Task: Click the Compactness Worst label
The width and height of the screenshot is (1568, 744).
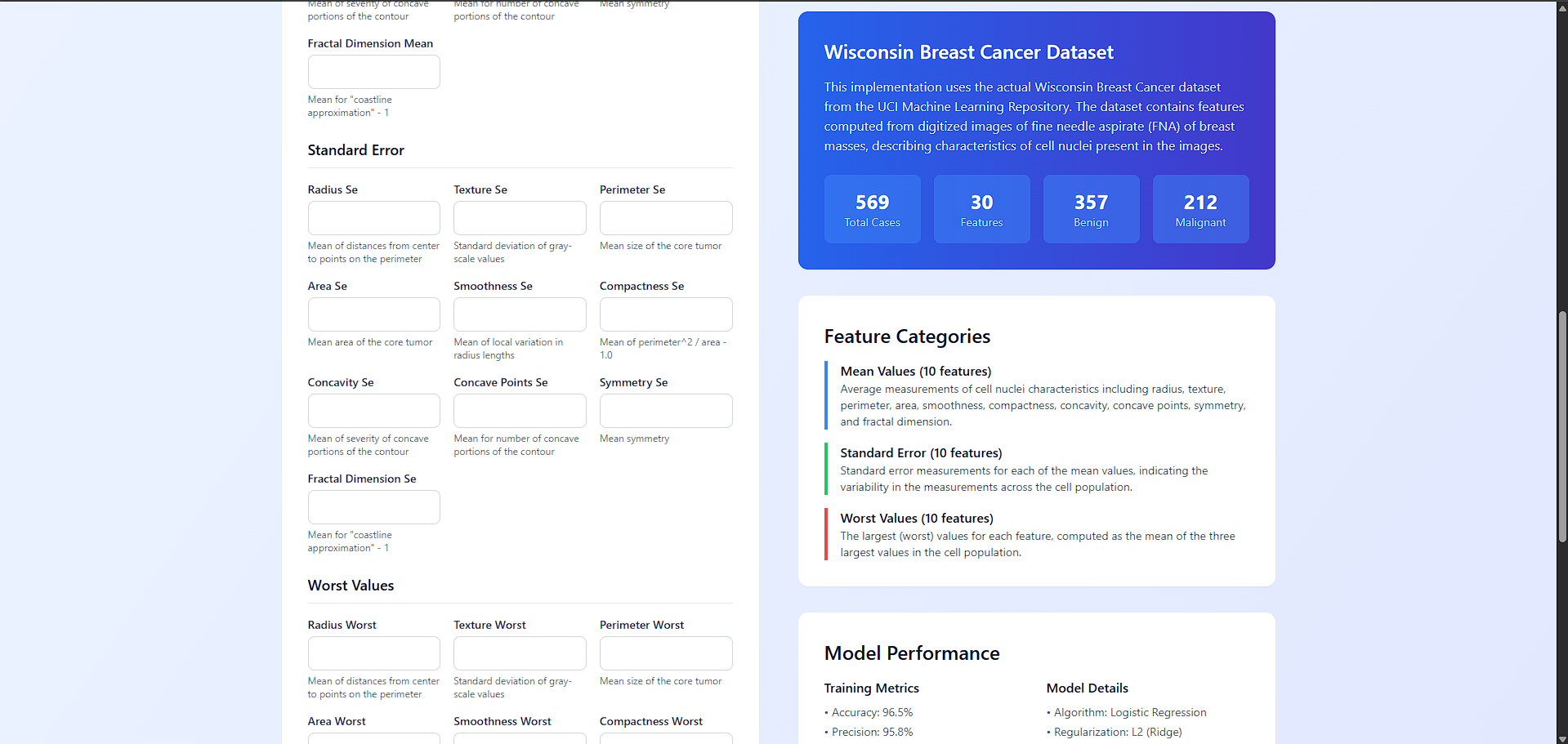Action: coord(651,721)
